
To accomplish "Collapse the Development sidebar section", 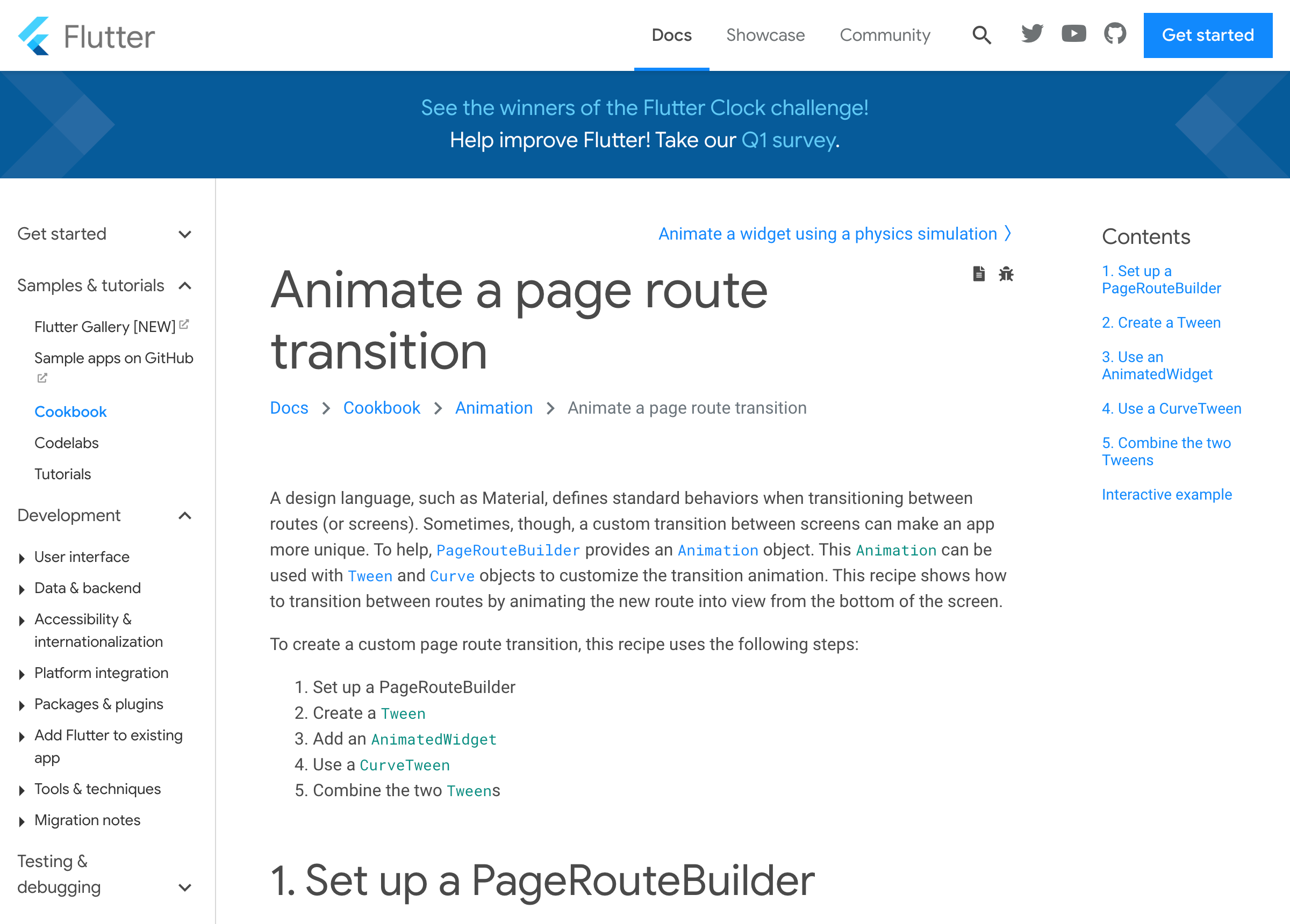I will coord(185,516).
